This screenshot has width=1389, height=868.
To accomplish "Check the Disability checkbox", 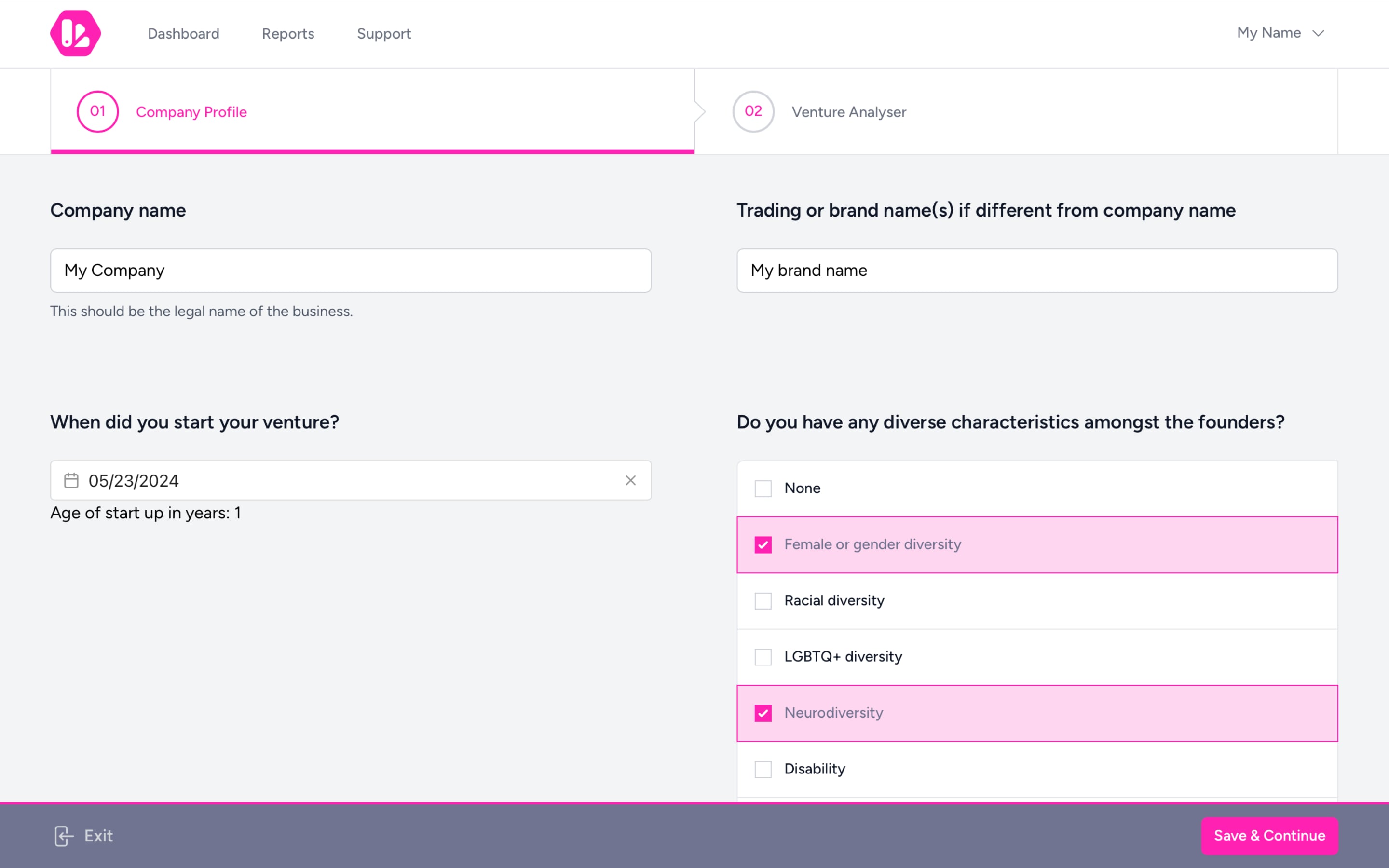I will click(x=763, y=769).
